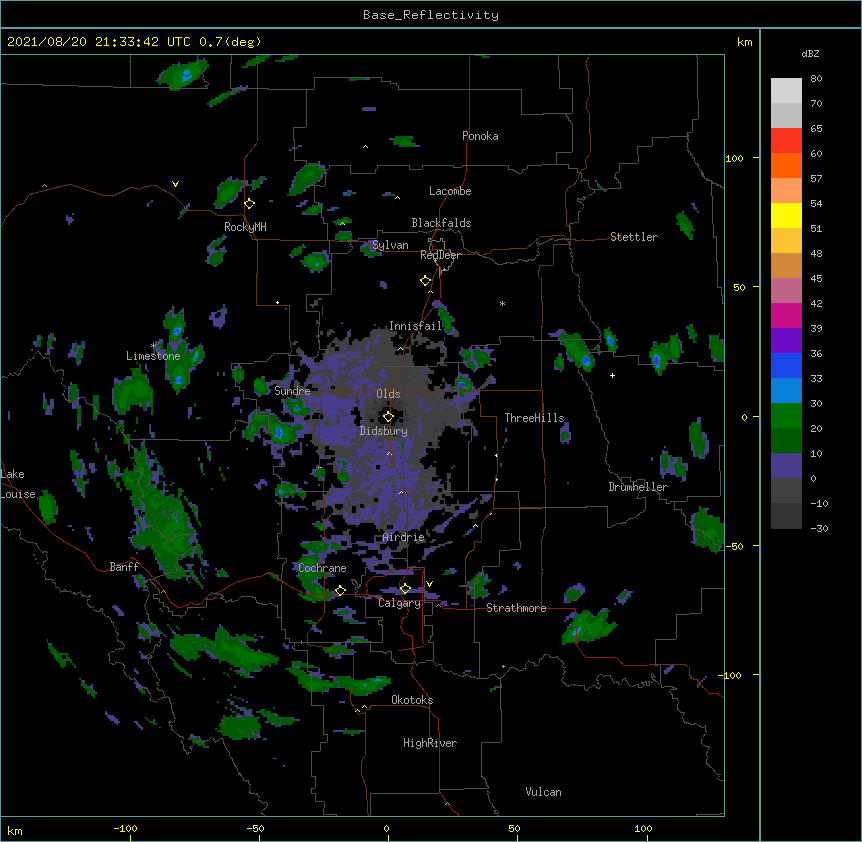Click the Innisfail city label
Viewport: 862px width, 842px height.
click(416, 326)
